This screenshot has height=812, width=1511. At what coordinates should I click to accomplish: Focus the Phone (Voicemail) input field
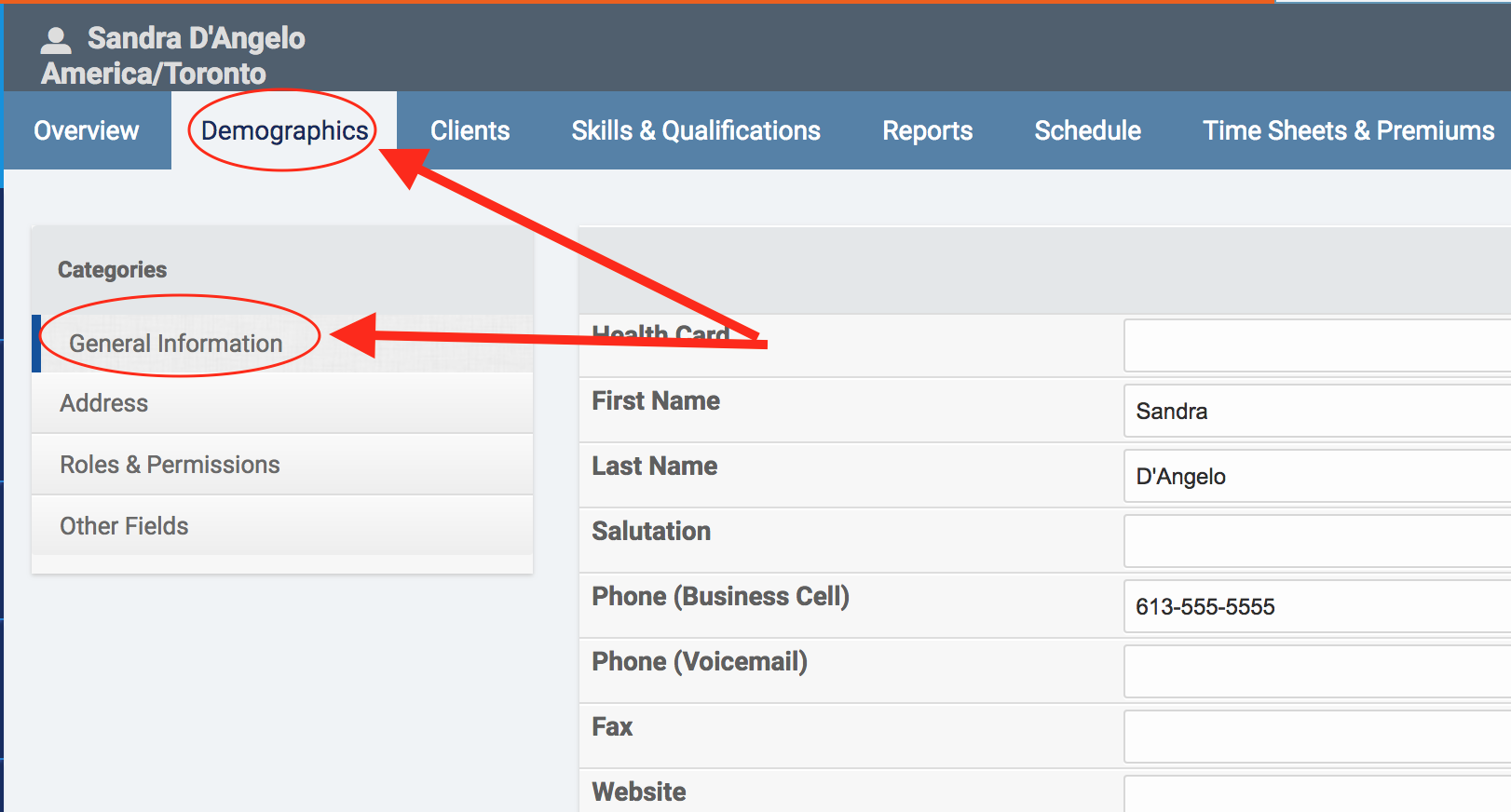1315,671
